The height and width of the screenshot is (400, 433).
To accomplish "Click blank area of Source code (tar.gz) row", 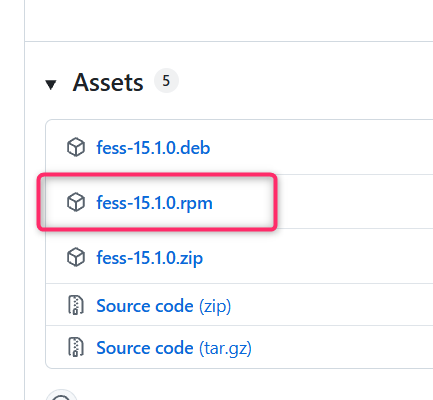I will [340, 347].
